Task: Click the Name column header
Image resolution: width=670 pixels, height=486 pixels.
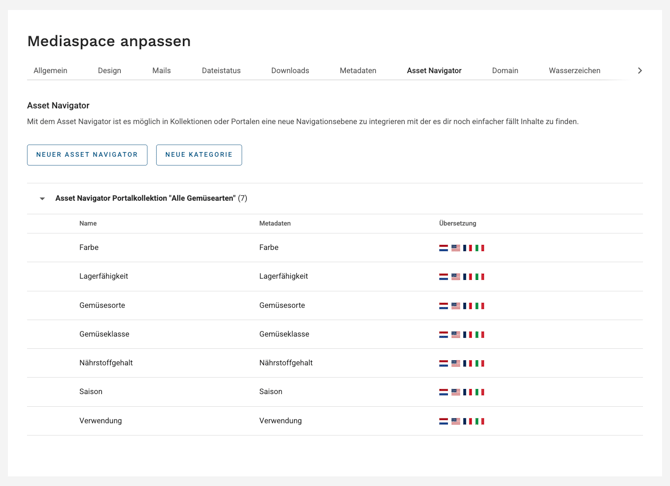Action: pos(88,223)
